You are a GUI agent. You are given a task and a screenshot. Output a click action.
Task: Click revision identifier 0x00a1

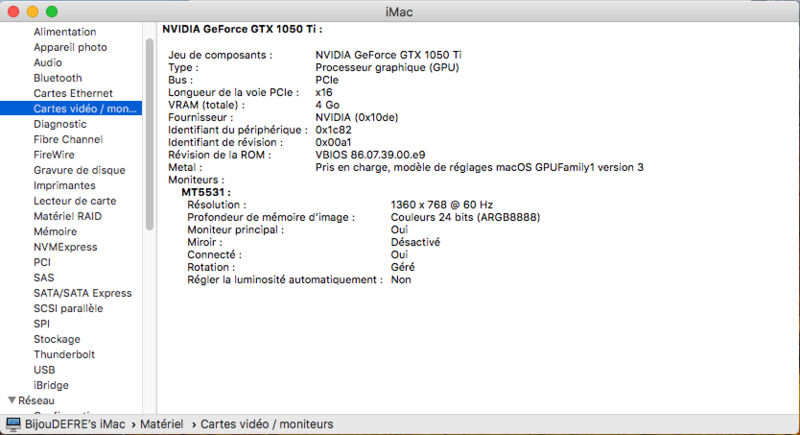pos(333,142)
